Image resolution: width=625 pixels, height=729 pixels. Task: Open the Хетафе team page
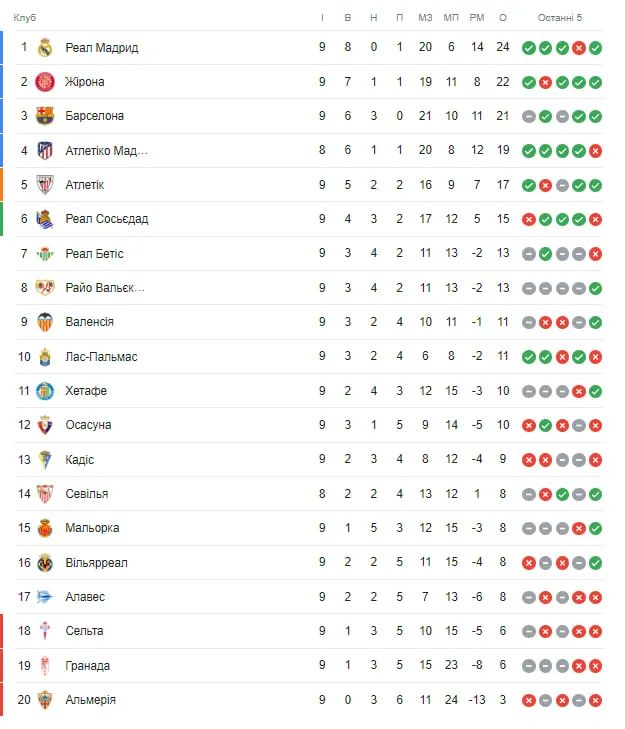tap(86, 391)
